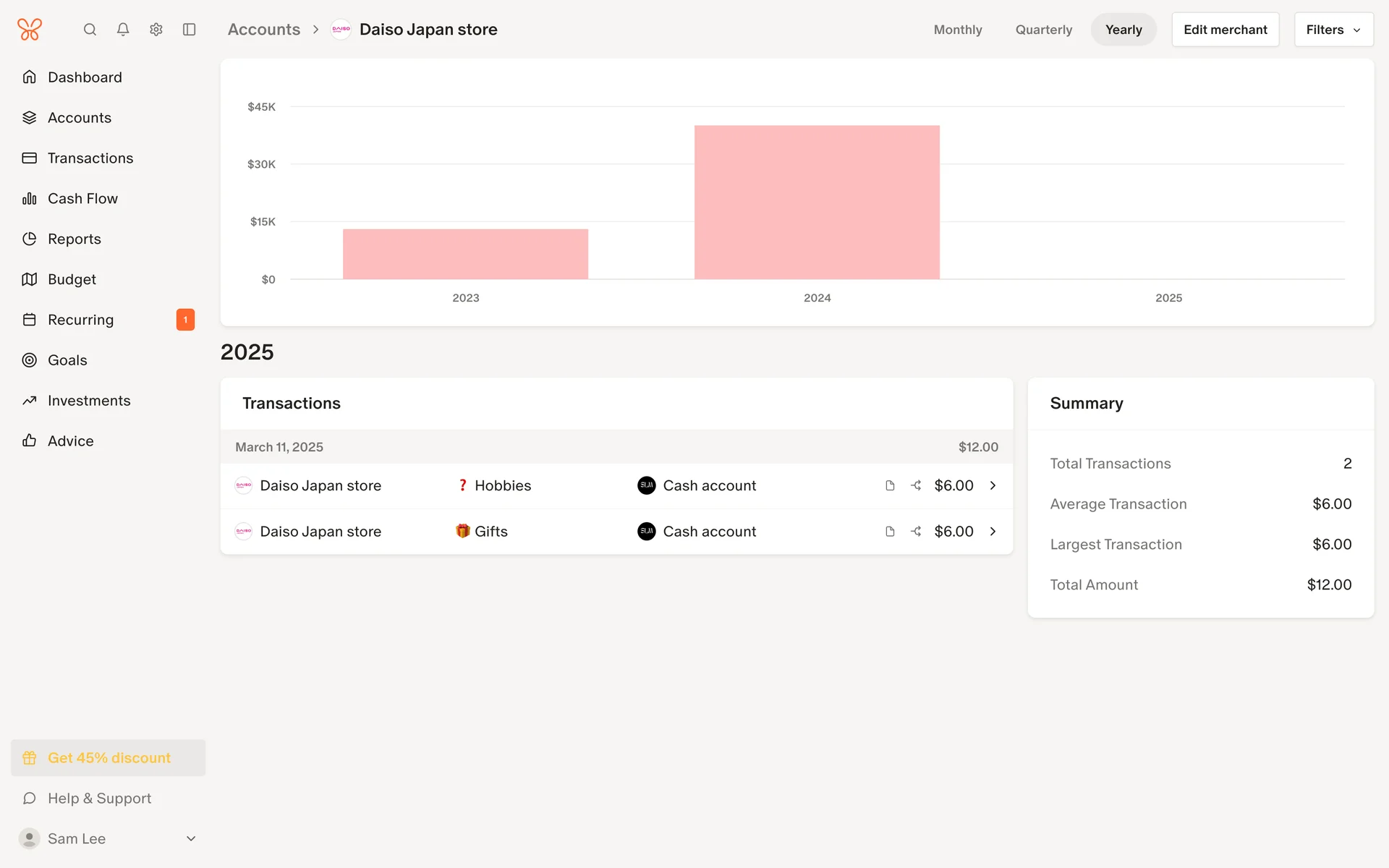Viewport: 1389px width, 868px height.
Task: Click the Edit merchant button
Action: point(1225,30)
